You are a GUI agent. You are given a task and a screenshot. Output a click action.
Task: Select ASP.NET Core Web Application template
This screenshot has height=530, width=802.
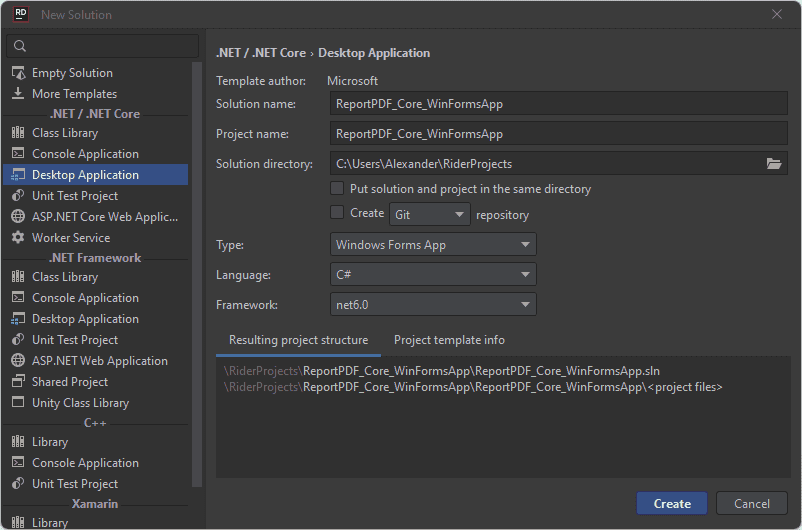[96, 216]
